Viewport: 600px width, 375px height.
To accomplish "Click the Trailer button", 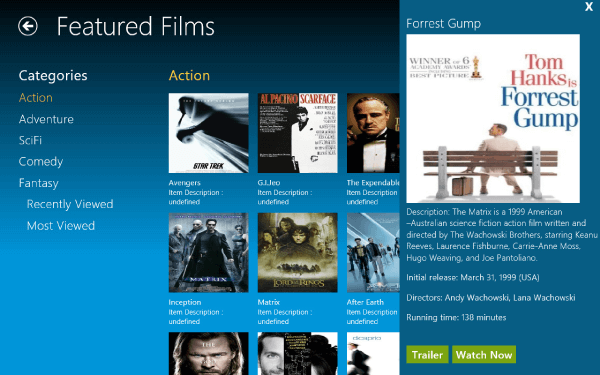I will tap(427, 355).
